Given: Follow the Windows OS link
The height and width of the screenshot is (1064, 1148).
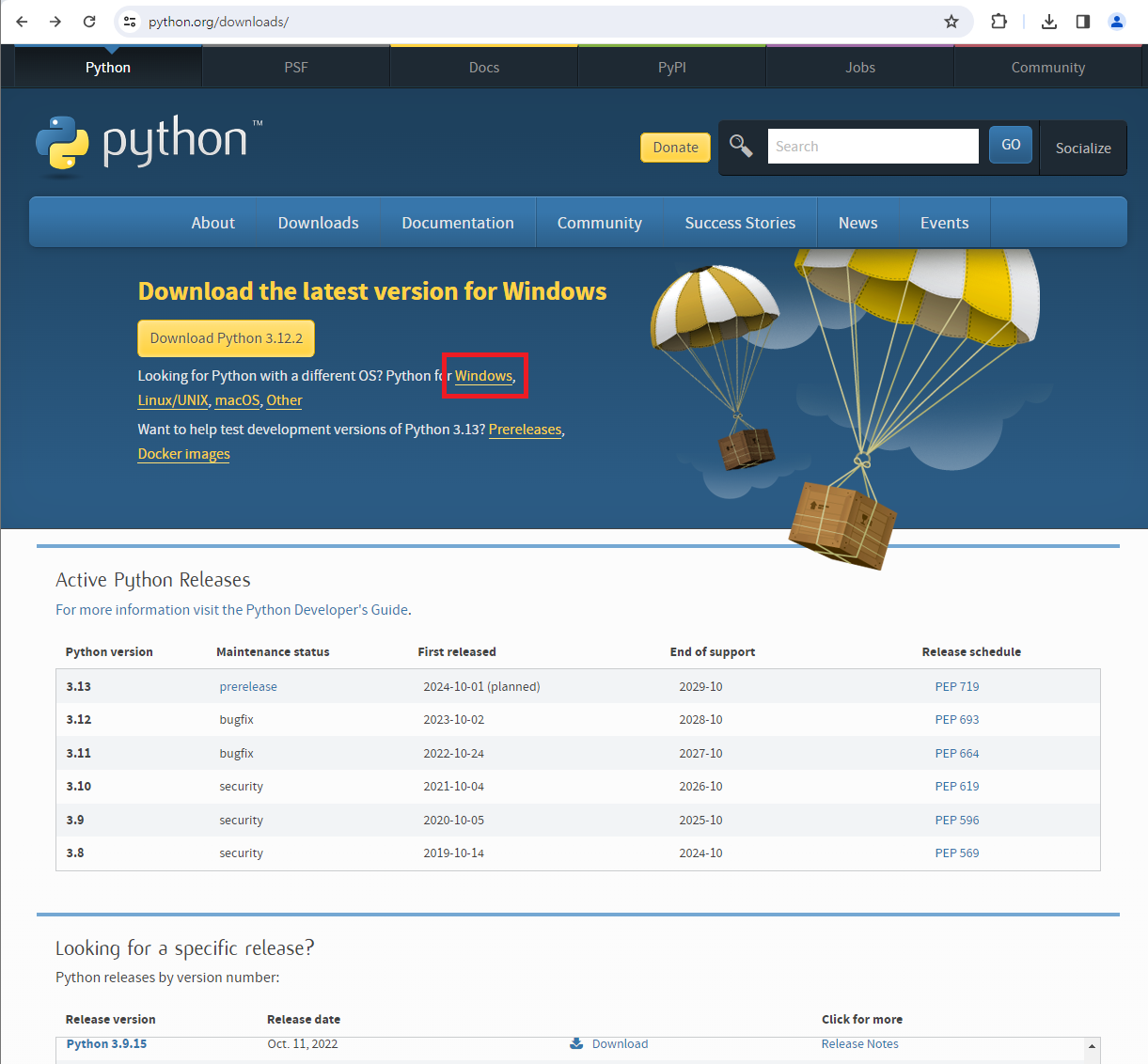Looking at the screenshot, I should coord(484,376).
